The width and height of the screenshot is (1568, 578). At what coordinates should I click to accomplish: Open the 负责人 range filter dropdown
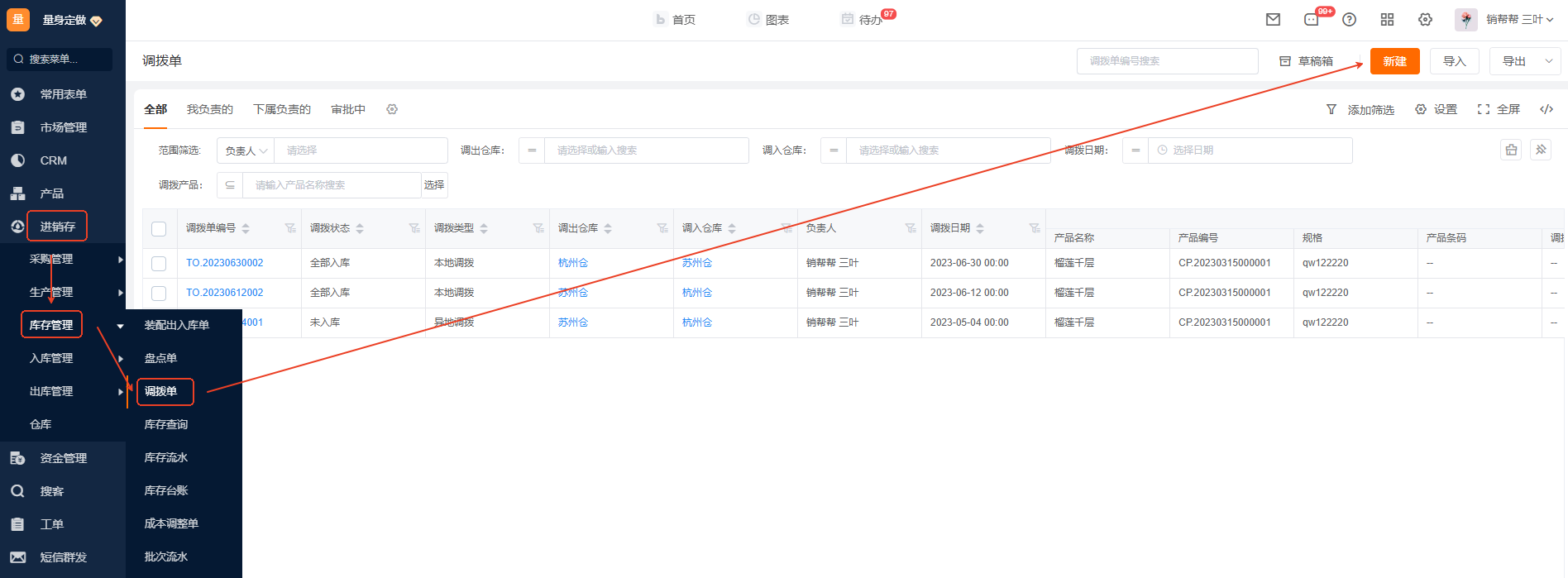pos(246,150)
